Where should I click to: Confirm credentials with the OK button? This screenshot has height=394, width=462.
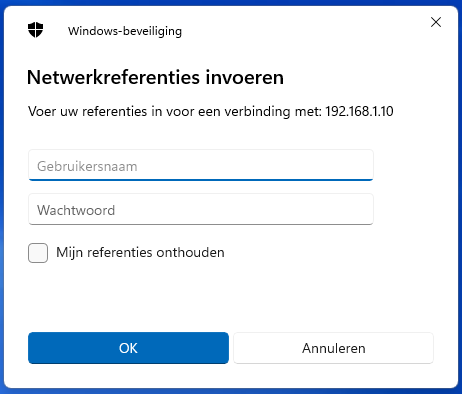(x=128, y=348)
